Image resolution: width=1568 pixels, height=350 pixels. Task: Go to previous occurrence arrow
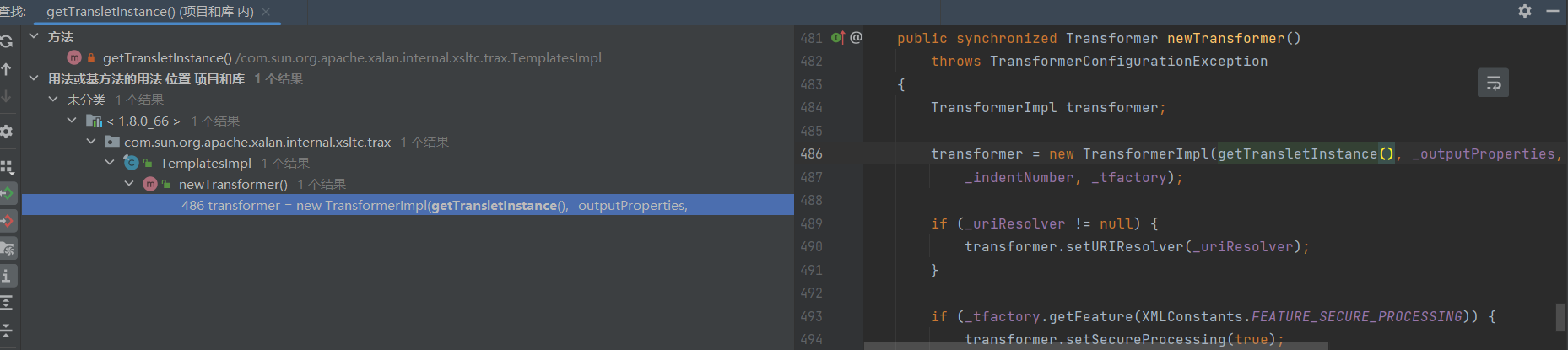pyautogui.click(x=6, y=69)
